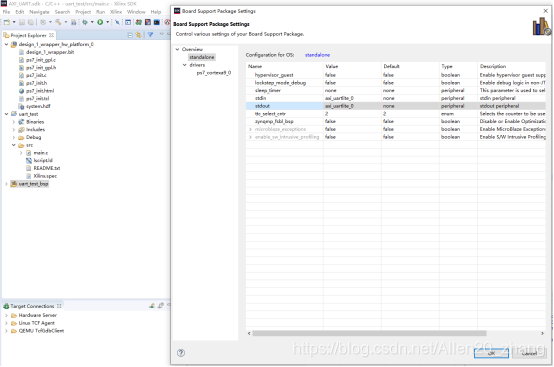Select the zynqmp_fsbl_bsp row name
Viewport: 554px width, 367px height.
click(274, 122)
